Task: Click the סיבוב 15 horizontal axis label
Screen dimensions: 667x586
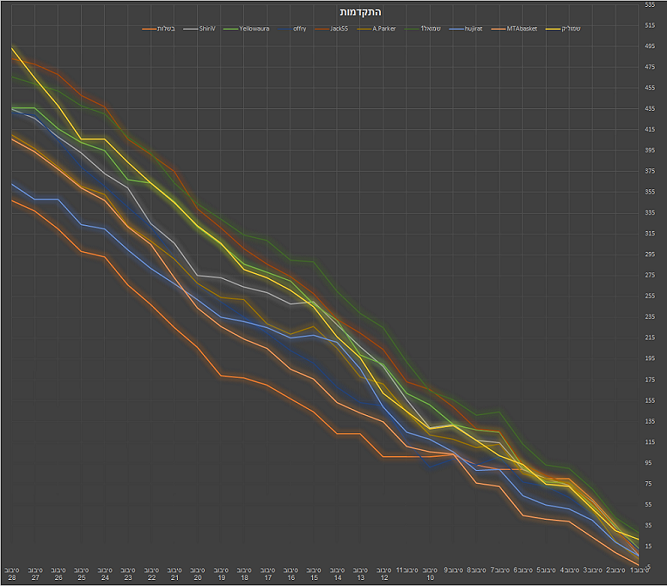Action: tap(314, 574)
